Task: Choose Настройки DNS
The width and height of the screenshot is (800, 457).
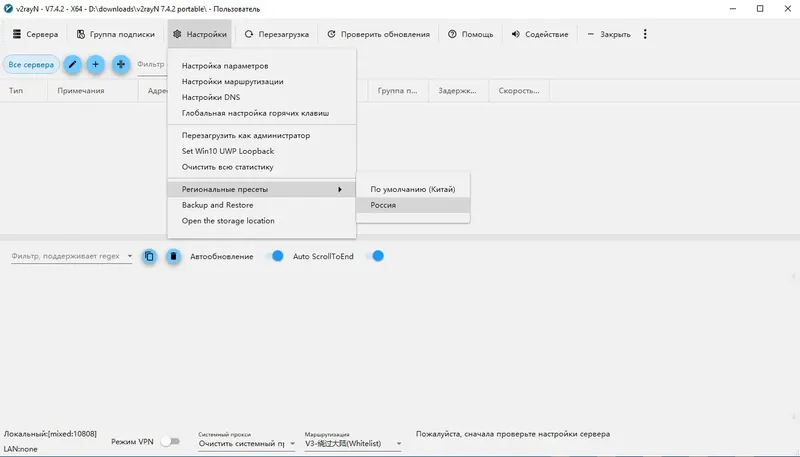Action: (262, 97)
